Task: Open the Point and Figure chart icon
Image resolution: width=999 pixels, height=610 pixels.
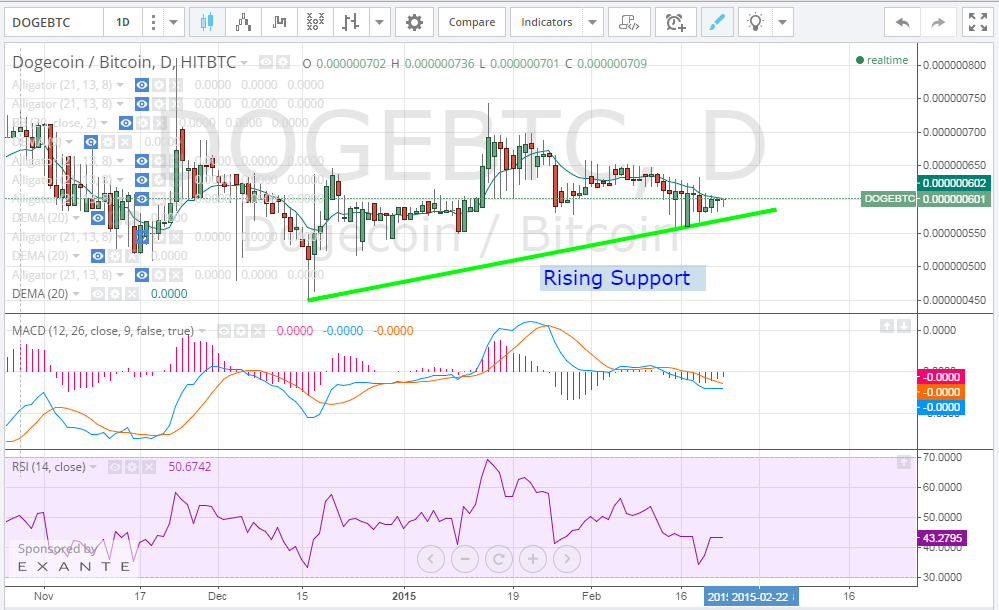Action: coord(315,21)
